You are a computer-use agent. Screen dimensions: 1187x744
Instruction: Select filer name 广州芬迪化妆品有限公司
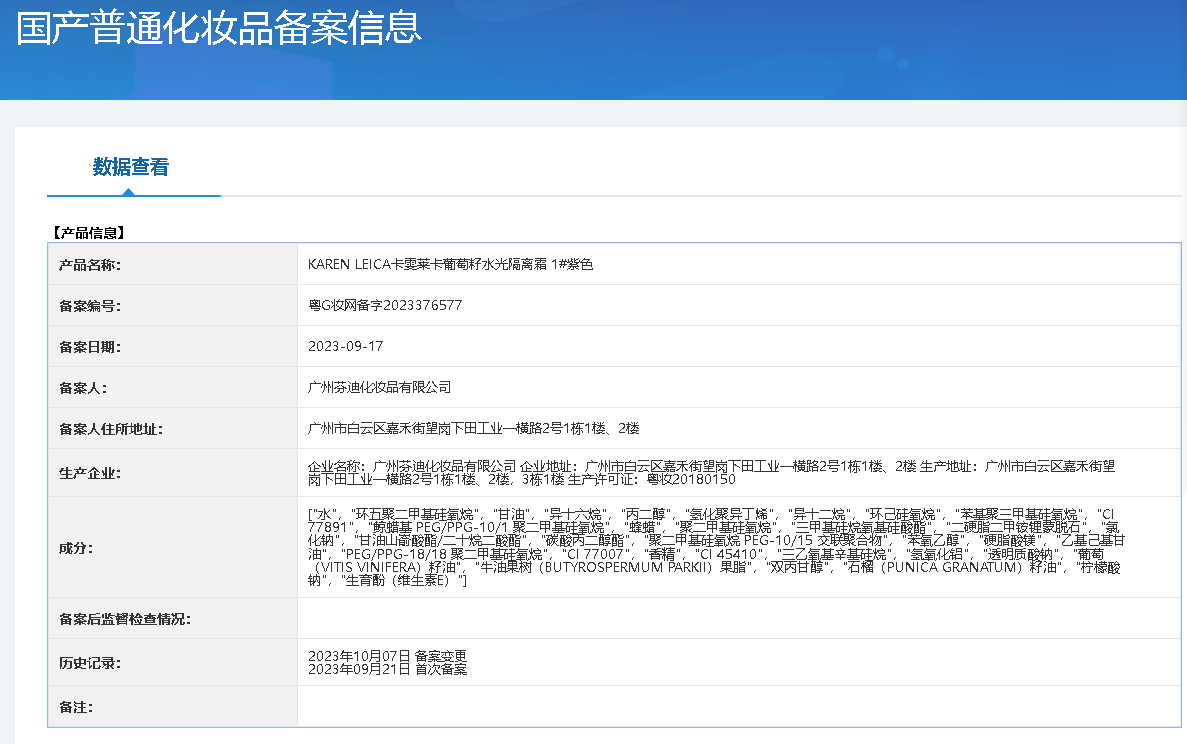coord(379,387)
